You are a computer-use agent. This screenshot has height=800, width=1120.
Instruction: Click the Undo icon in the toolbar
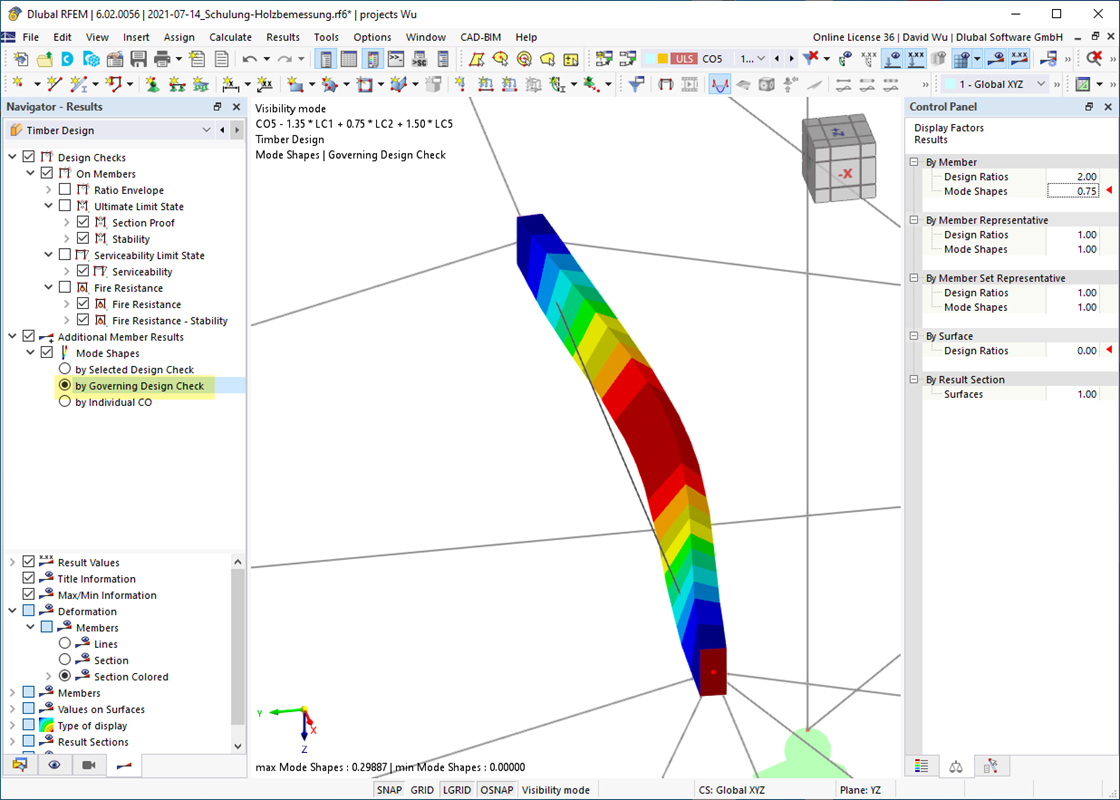(250, 59)
